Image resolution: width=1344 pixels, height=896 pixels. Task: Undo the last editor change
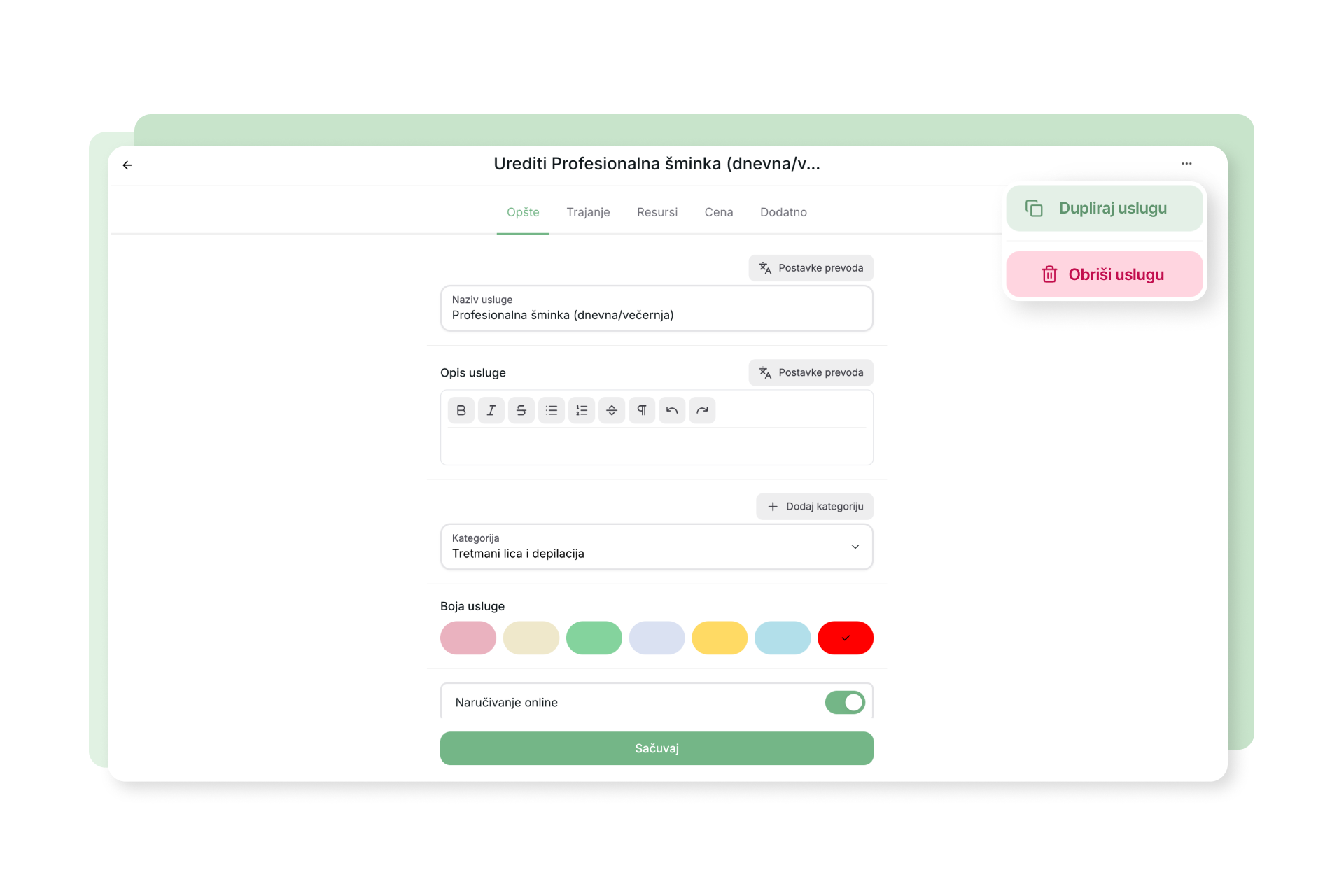(672, 410)
